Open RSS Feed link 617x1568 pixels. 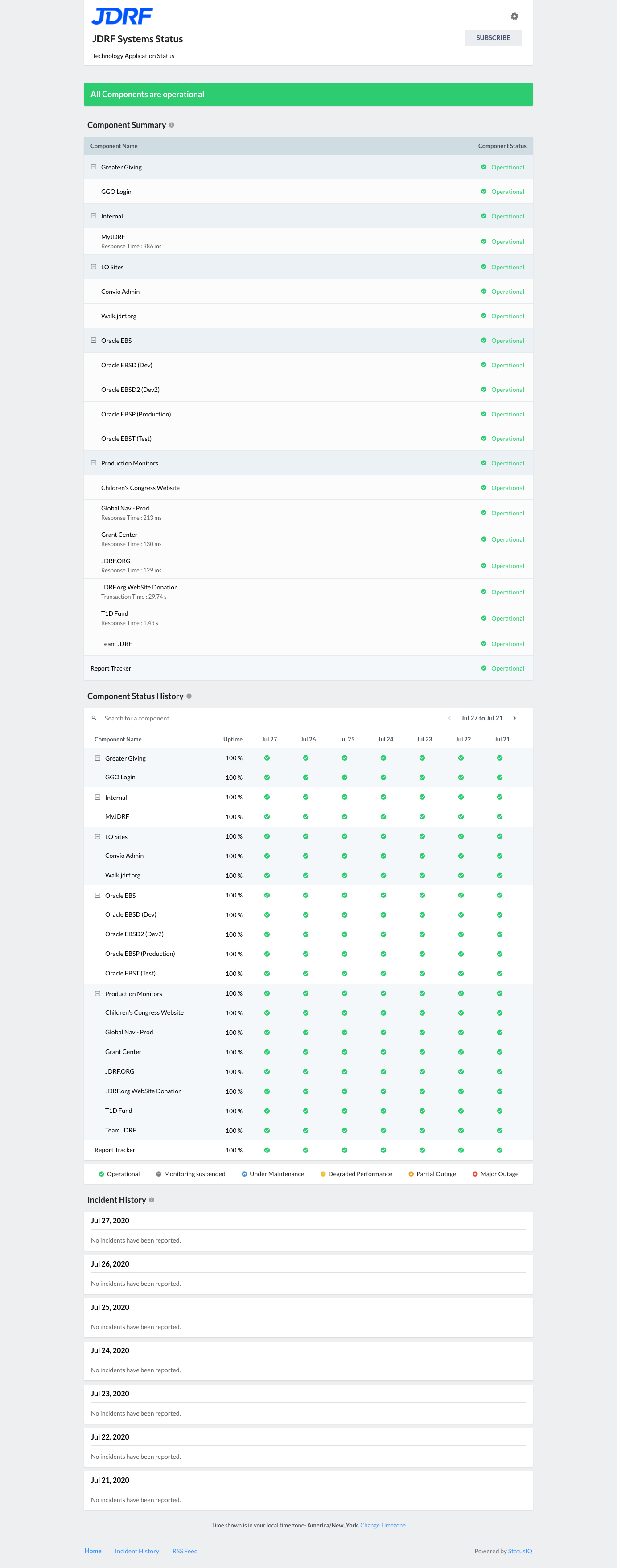185,1551
